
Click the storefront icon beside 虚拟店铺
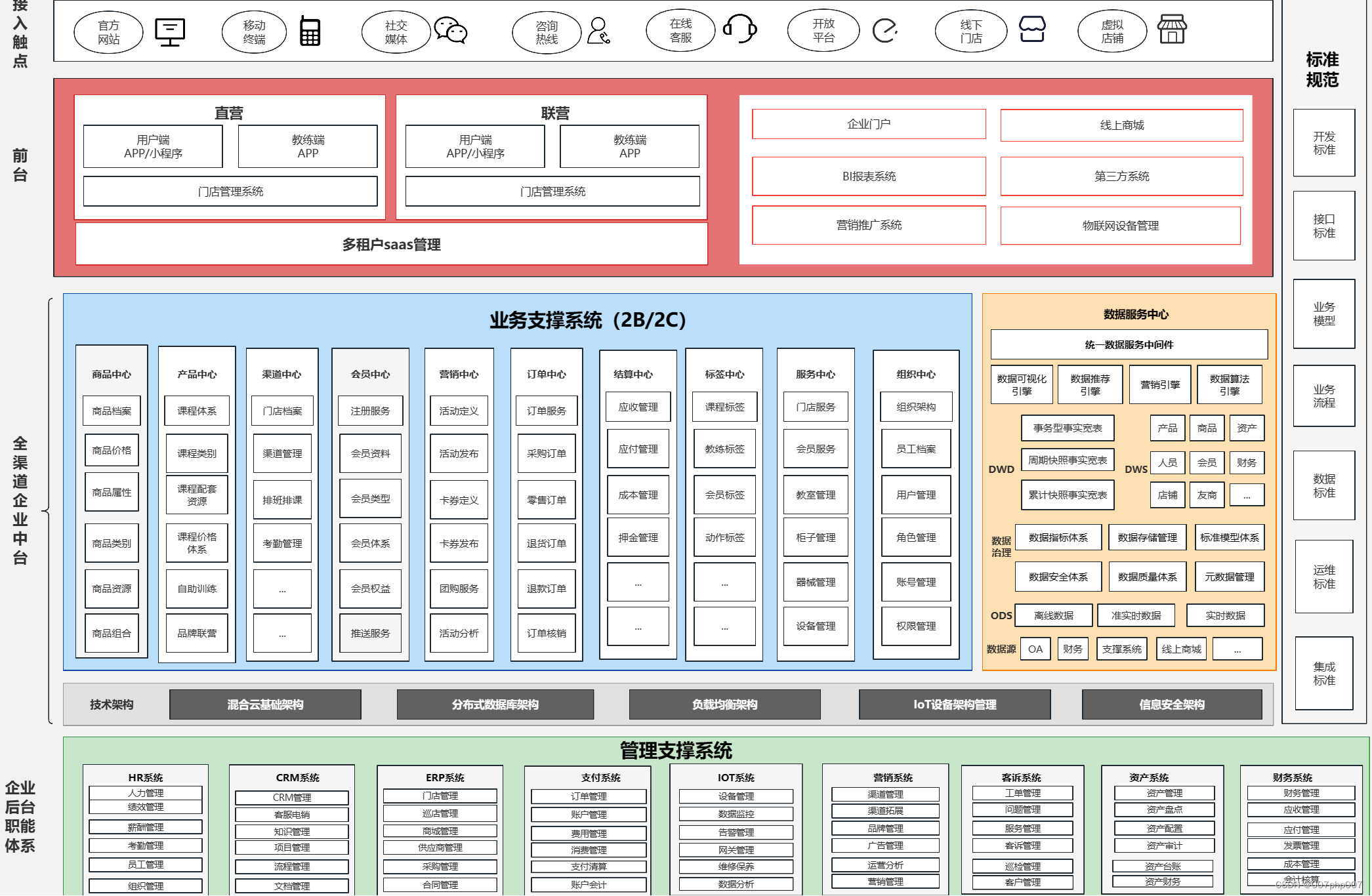point(1171,30)
